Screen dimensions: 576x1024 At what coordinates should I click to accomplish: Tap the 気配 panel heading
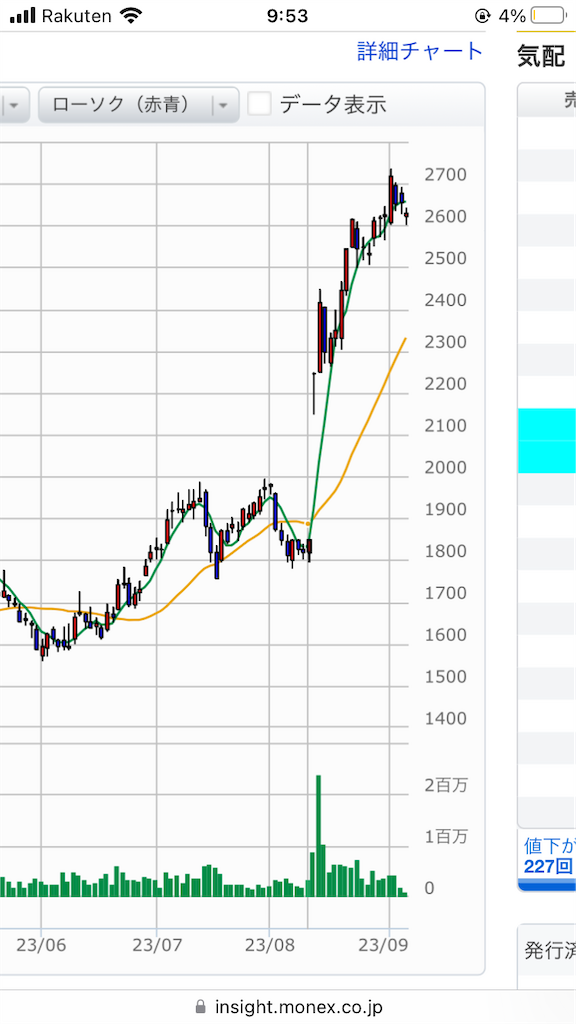pos(541,57)
